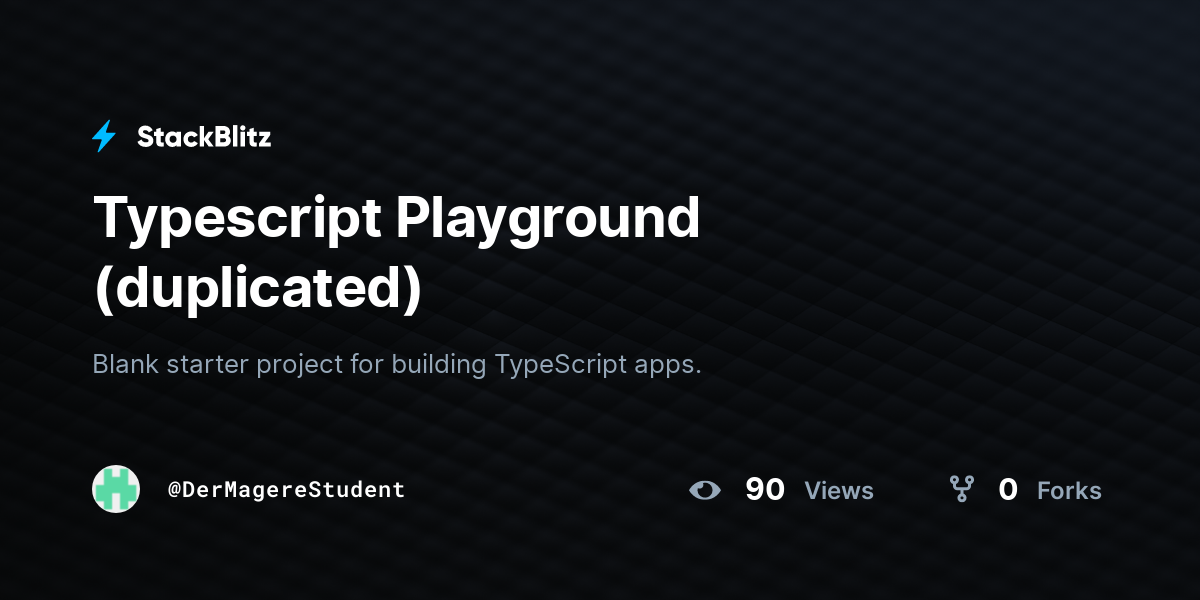Click the 0 forks count
The image size is (1200, 600).
[1008, 490]
